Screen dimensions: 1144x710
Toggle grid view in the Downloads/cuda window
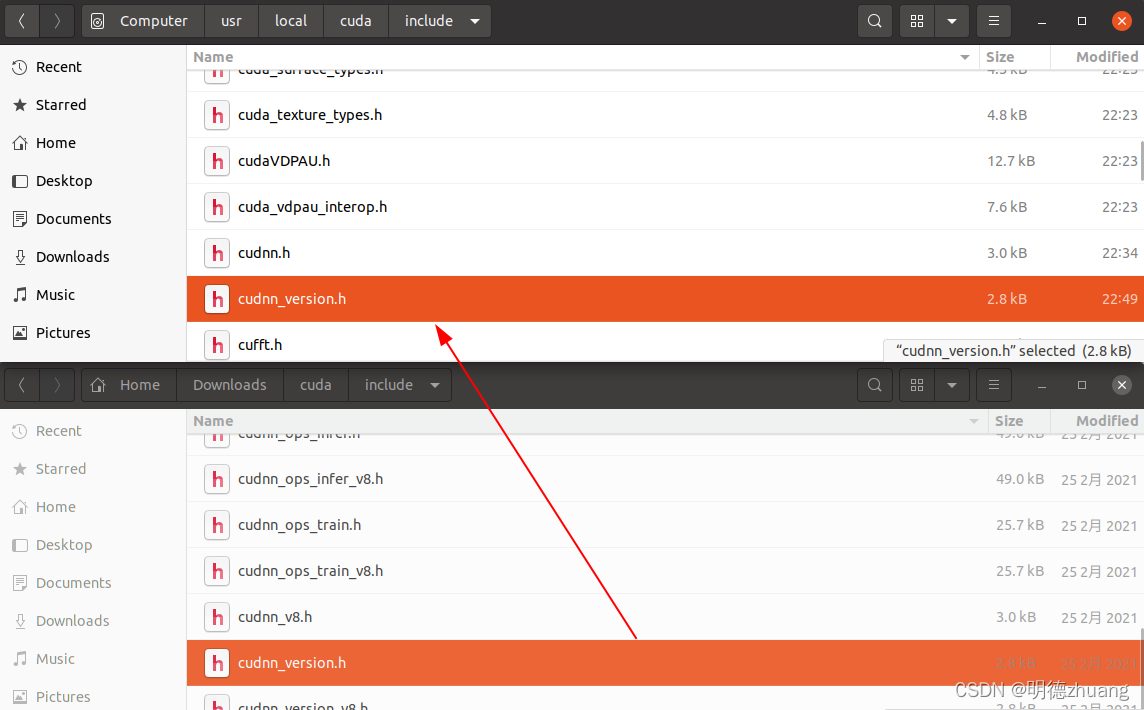pyautogui.click(x=917, y=385)
